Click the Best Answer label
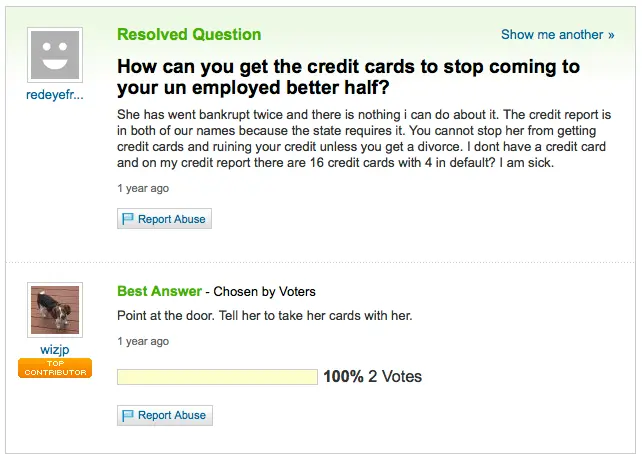This screenshot has width=642, height=454. pos(159,291)
